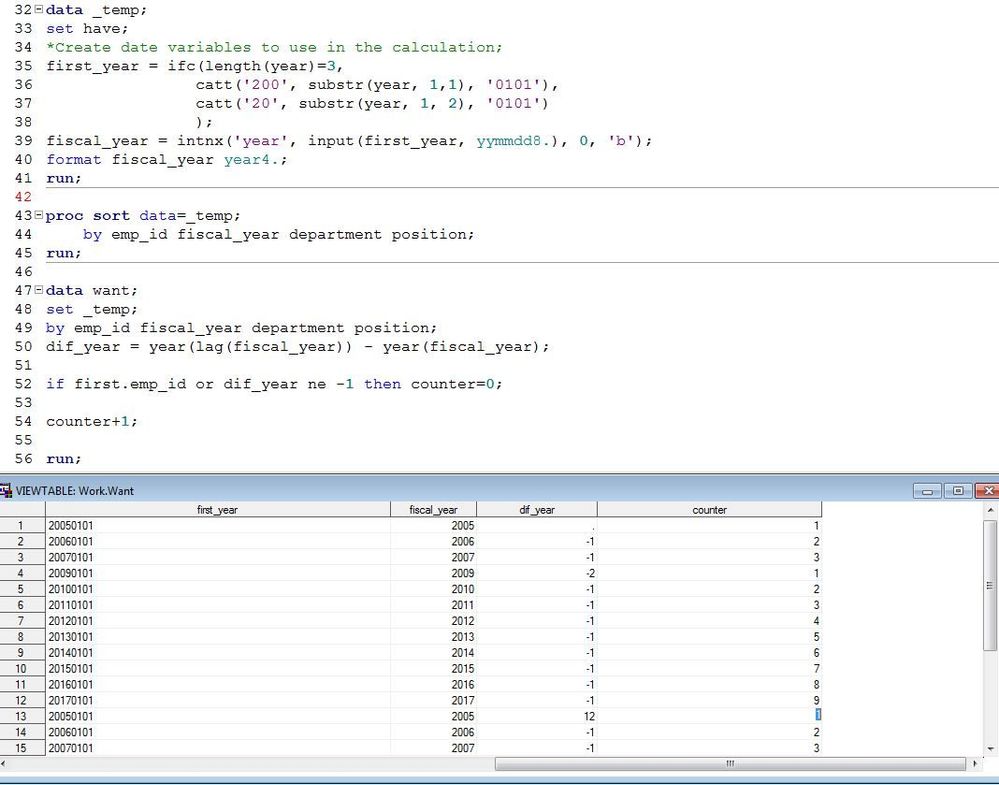Collapse the data _temp step block
This screenshot has height=785, width=999.
click(x=39, y=10)
